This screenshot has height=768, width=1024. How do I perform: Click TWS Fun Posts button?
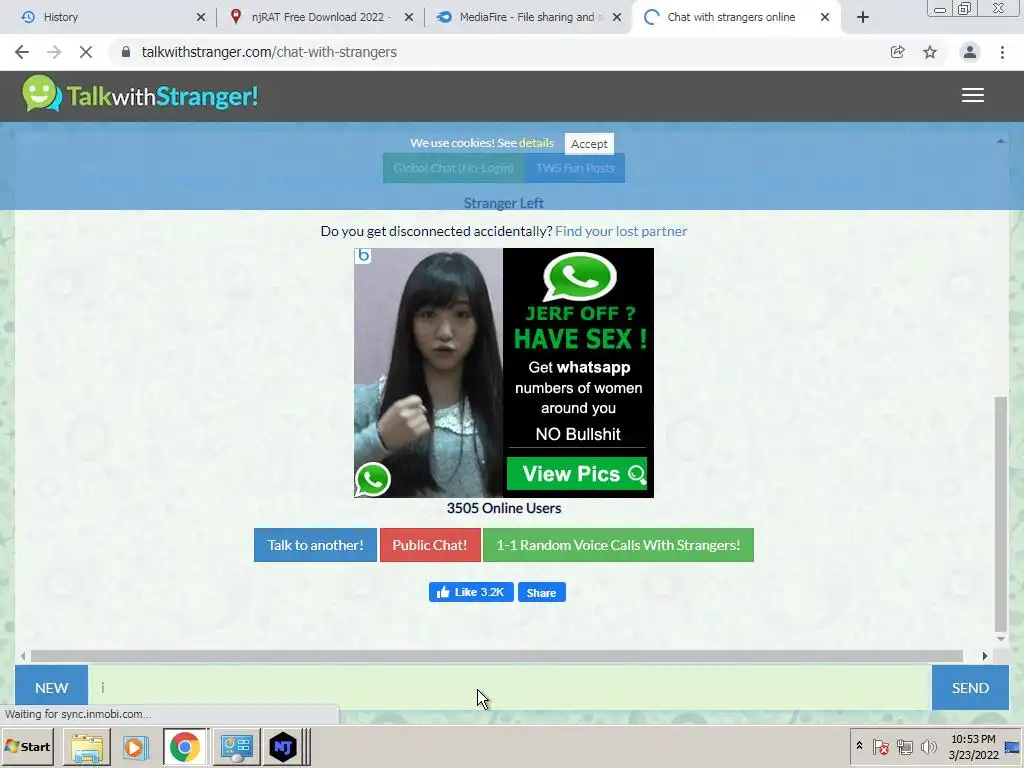click(575, 168)
